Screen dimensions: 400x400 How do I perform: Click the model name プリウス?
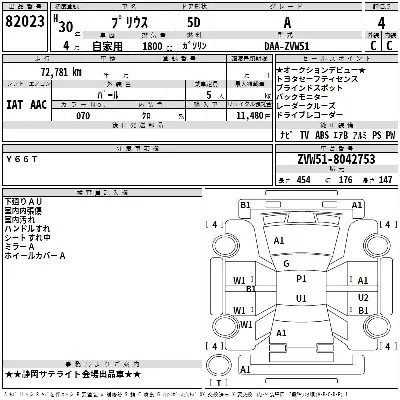click(x=130, y=23)
